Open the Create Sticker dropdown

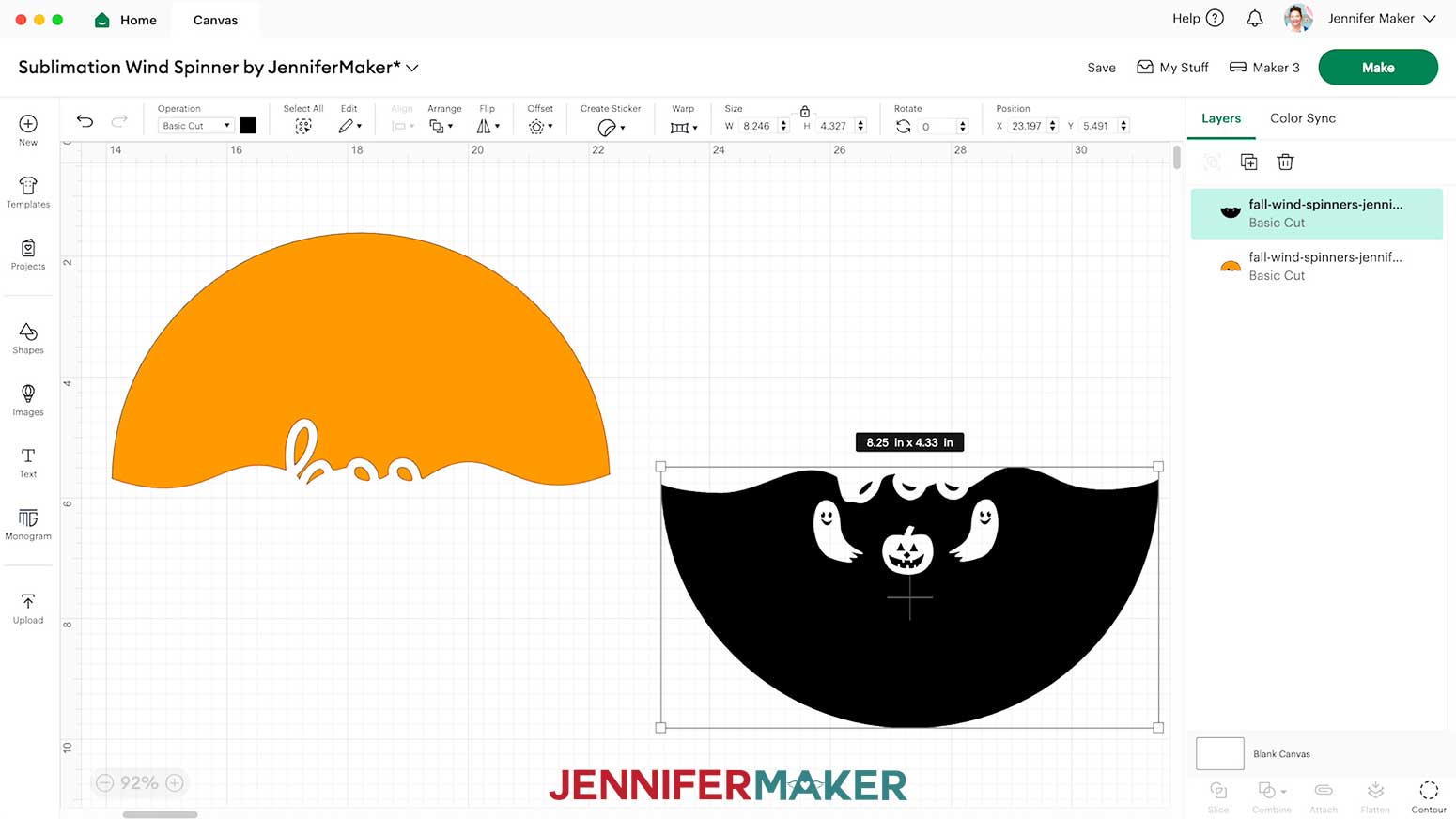[x=611, y=127]
